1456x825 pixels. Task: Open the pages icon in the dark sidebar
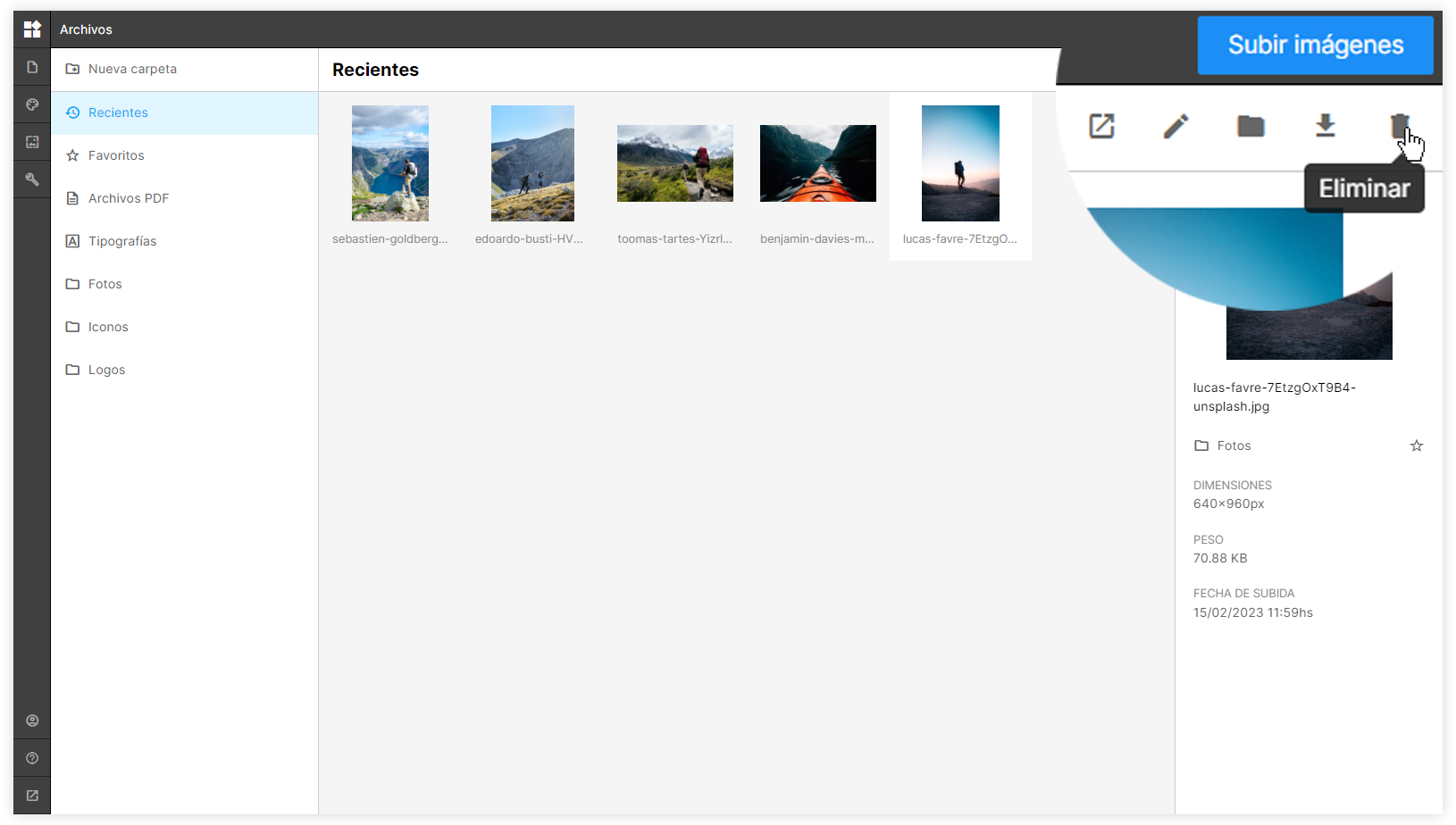(x=32, y=67)
